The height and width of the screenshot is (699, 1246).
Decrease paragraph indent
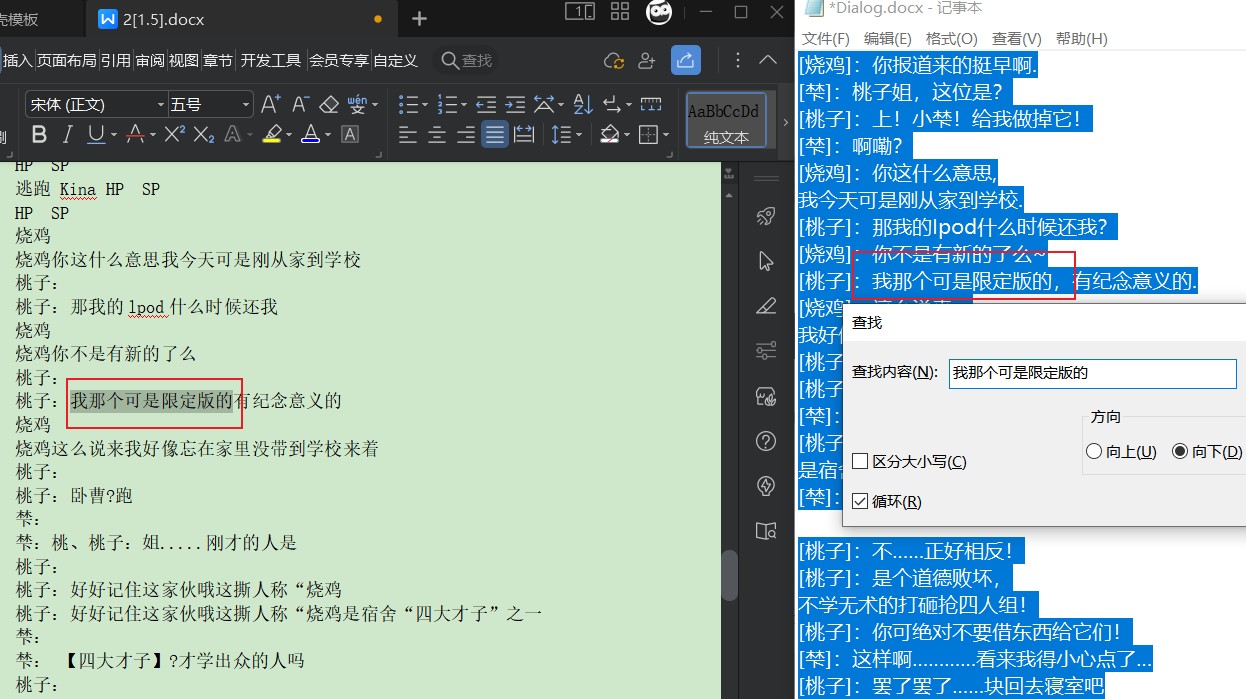click(485, 104)
